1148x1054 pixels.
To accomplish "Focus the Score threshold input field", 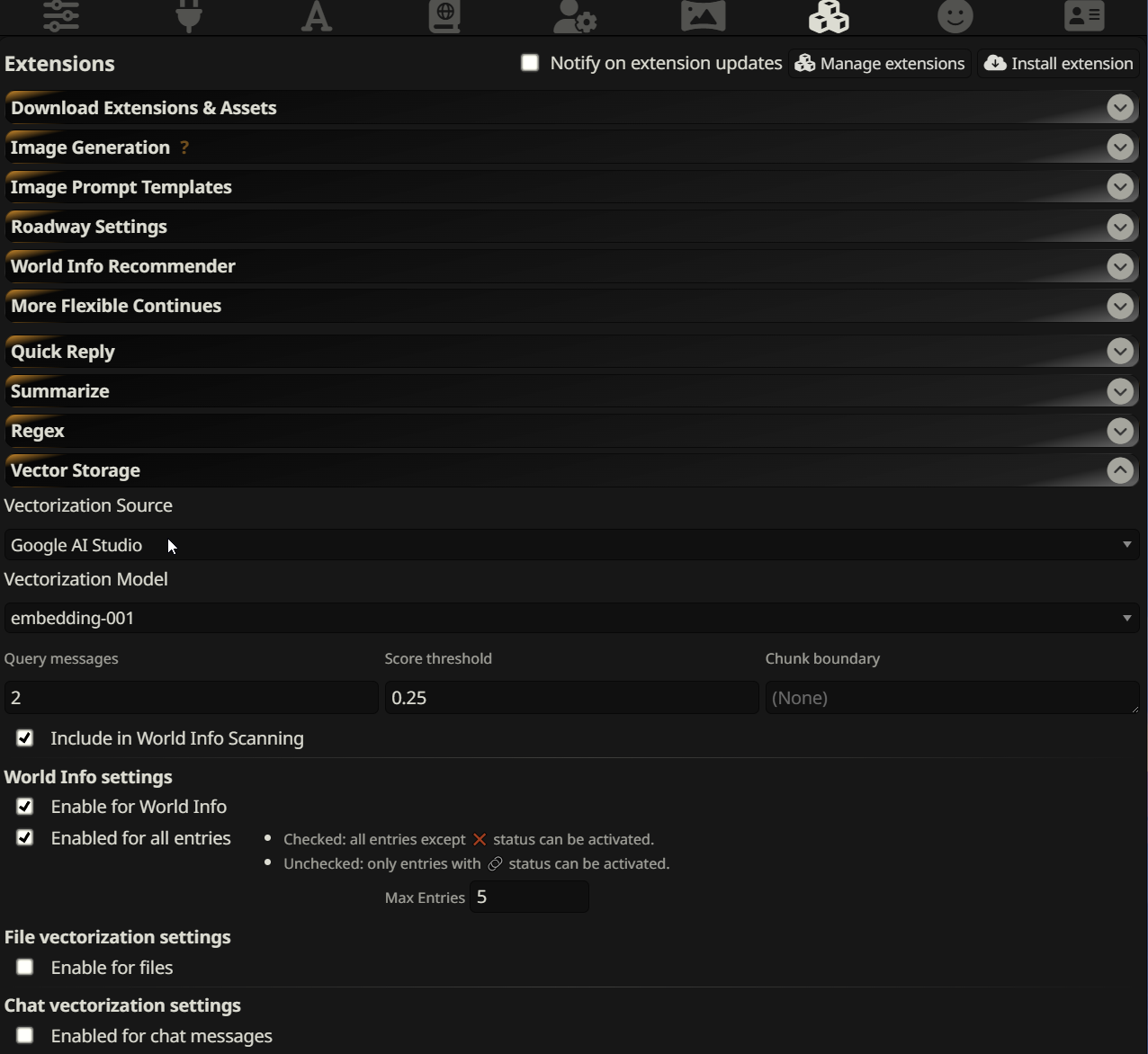I will 572,698.
